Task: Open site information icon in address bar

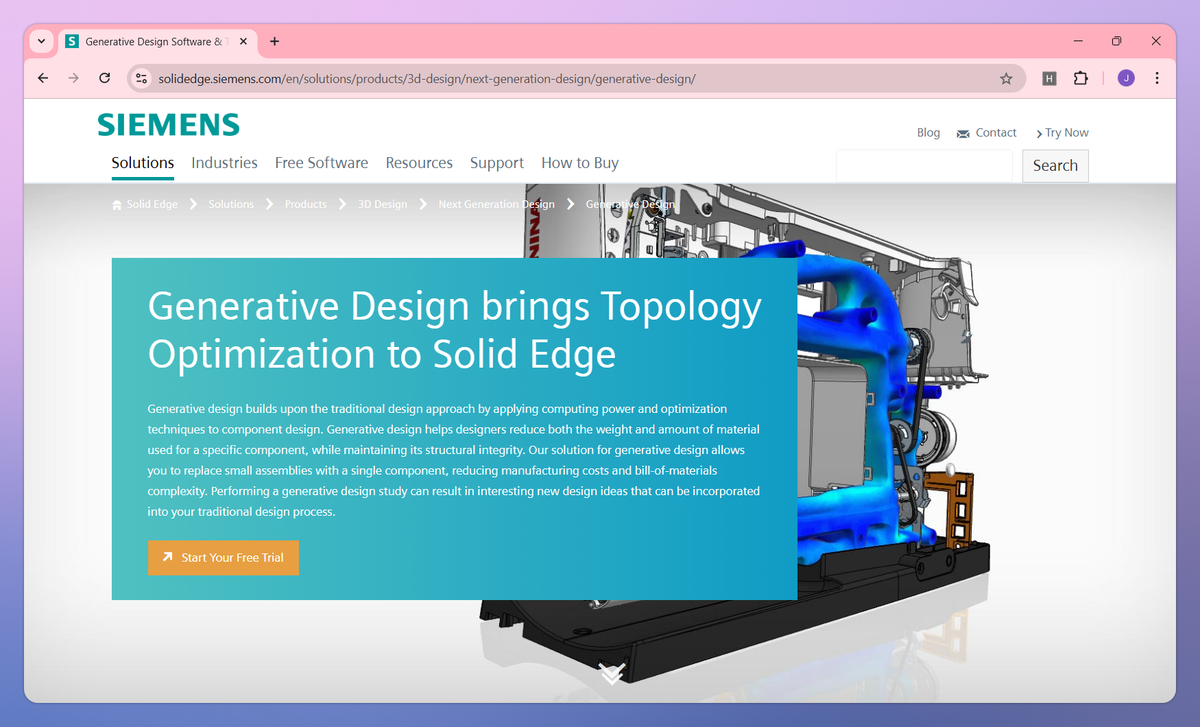Action: [141, 78]
